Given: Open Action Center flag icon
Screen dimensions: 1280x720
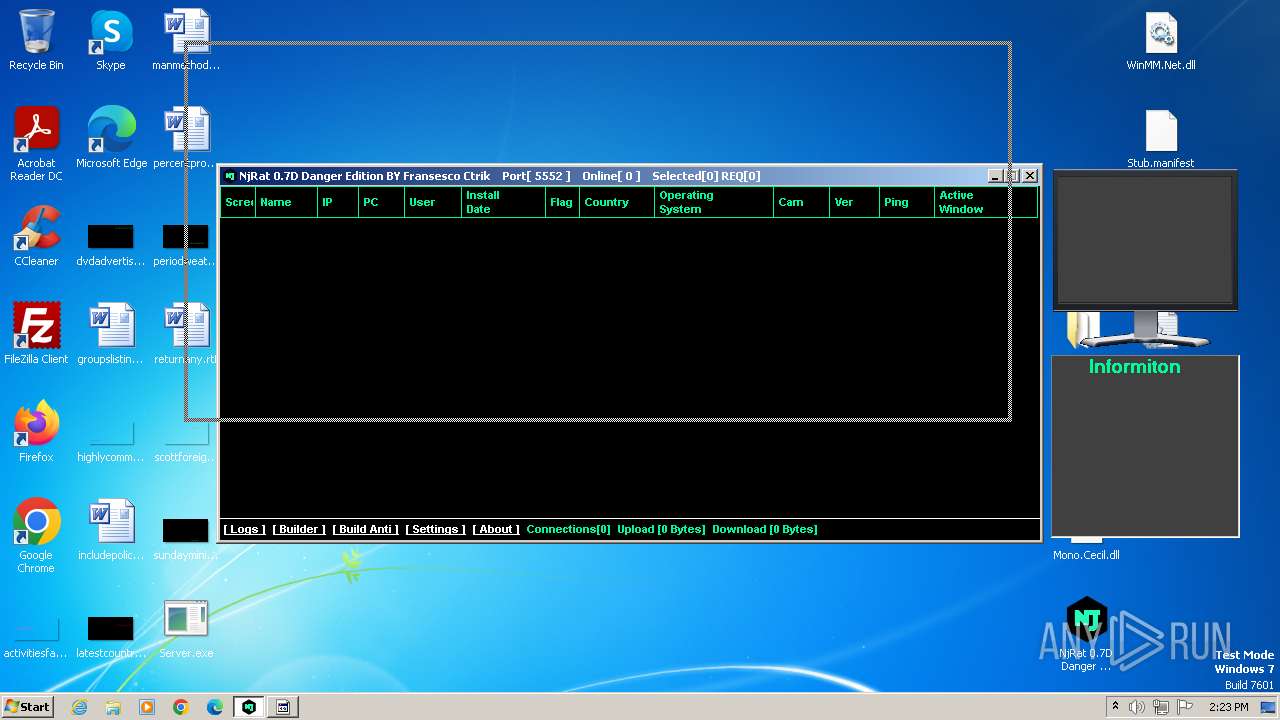Looking at the screenshot, I should (1186, 707).
